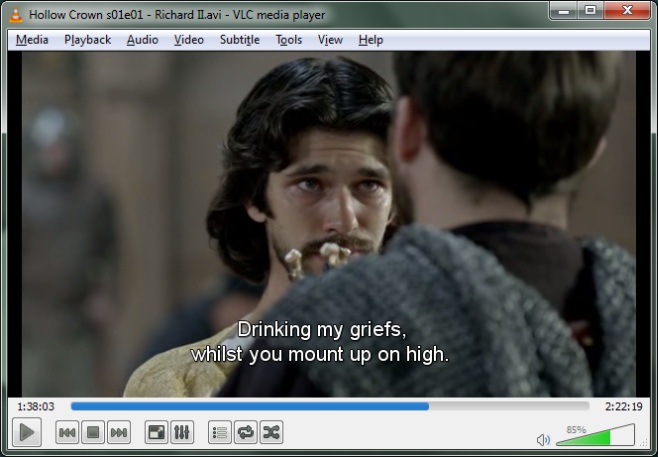Click the window resize grip corner
658x457 pixels.
click(x=645, y=443)
